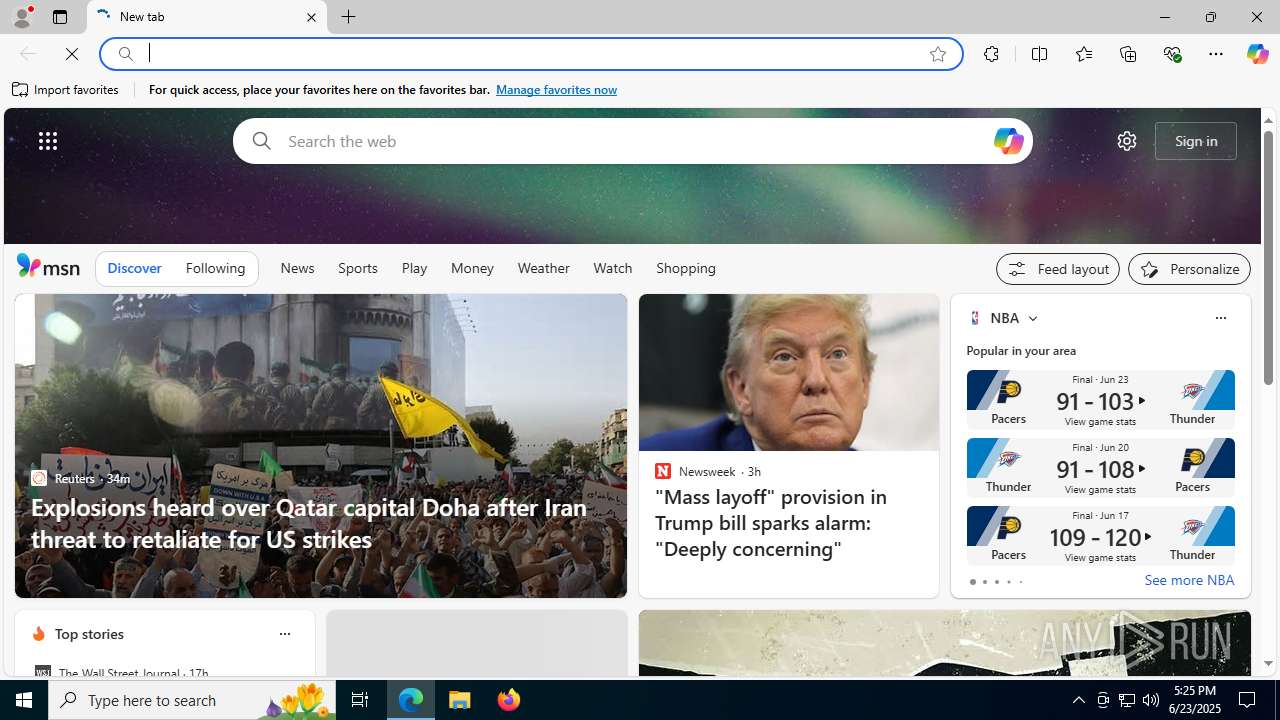
Task: Select the fourth NBA card page dot
Action: (1008, 582)
